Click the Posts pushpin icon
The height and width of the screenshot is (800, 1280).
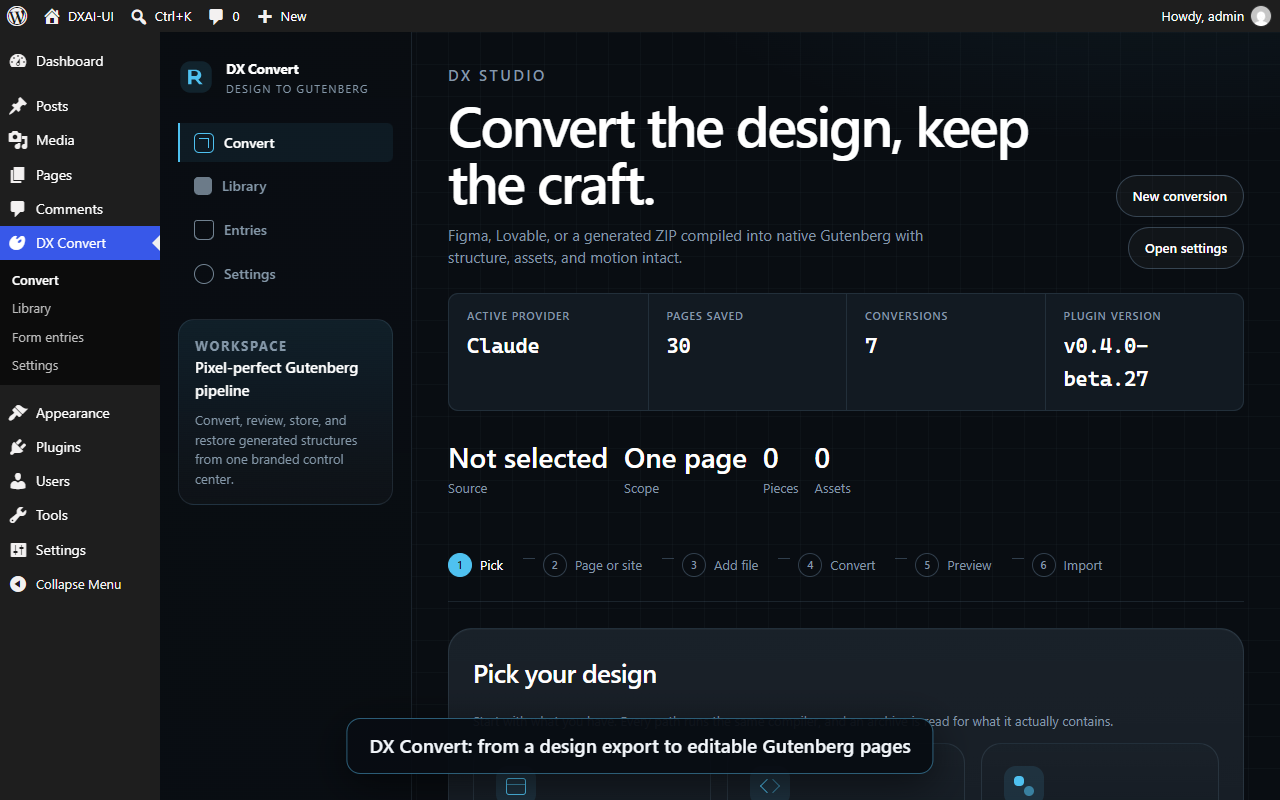pyautogui.click(x=18, y=106)
